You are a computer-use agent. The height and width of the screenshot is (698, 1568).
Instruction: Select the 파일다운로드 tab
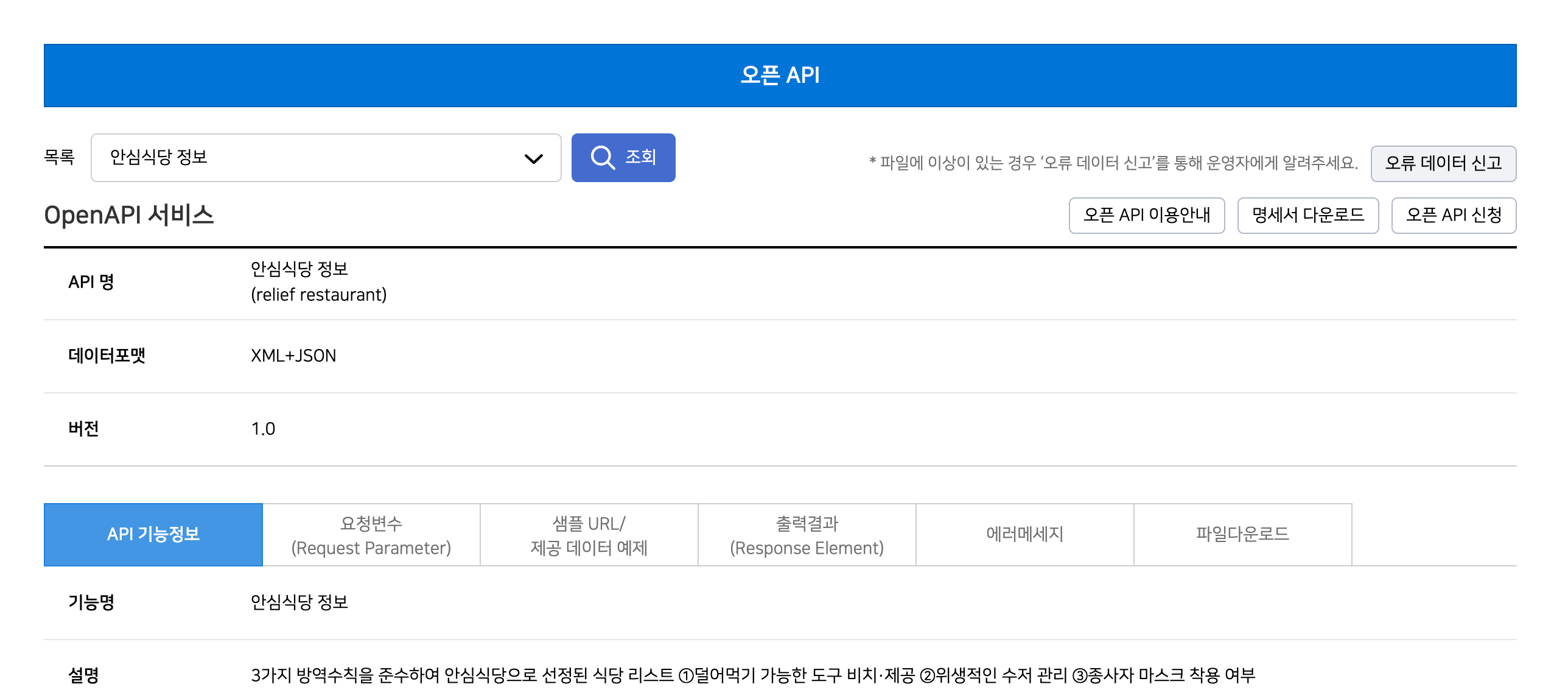click(x=1242, y=534)
